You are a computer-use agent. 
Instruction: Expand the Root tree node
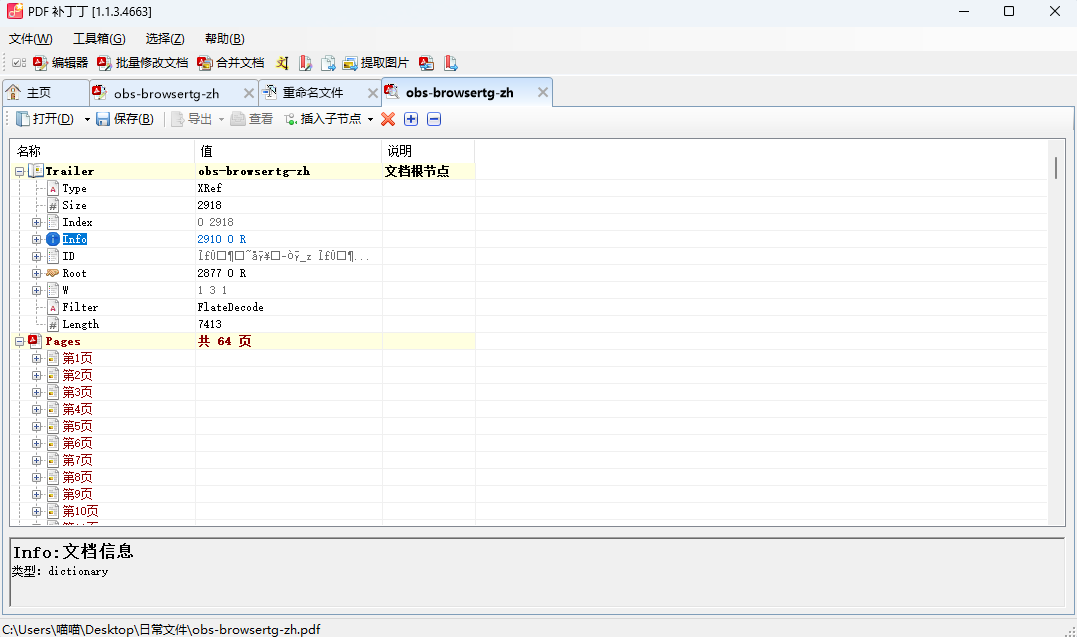(37, 273)
